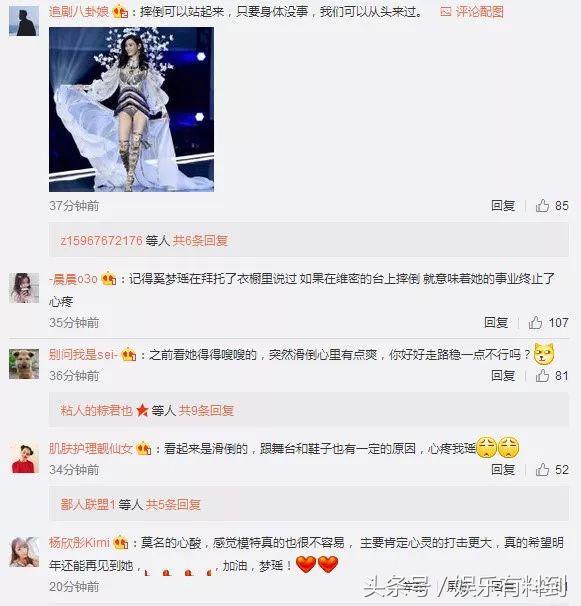
Task: Expand 共5条回复 replies
Action: pyautogui.click(x=173, y=504)
